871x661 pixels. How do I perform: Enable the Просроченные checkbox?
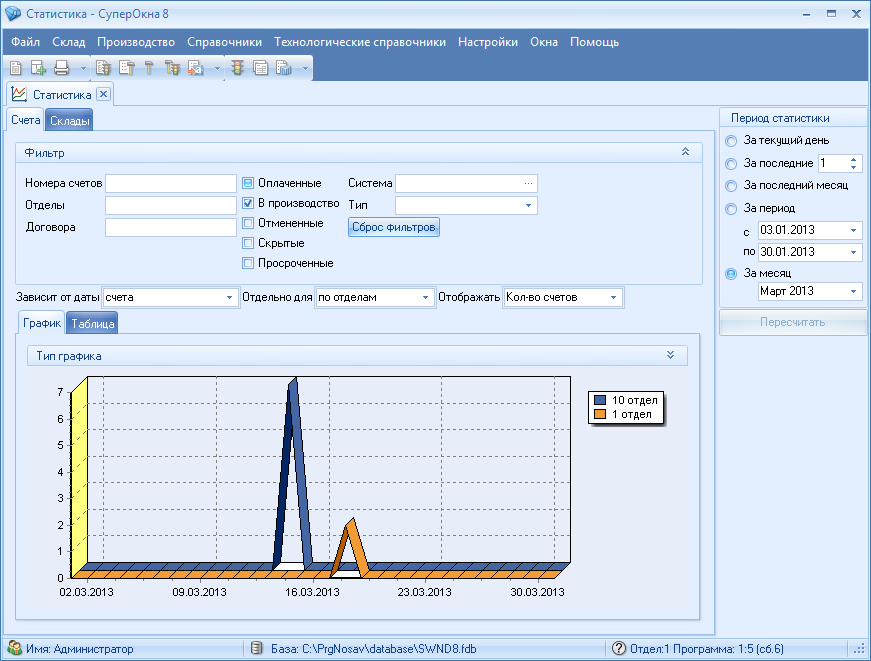tap(248, 263)
